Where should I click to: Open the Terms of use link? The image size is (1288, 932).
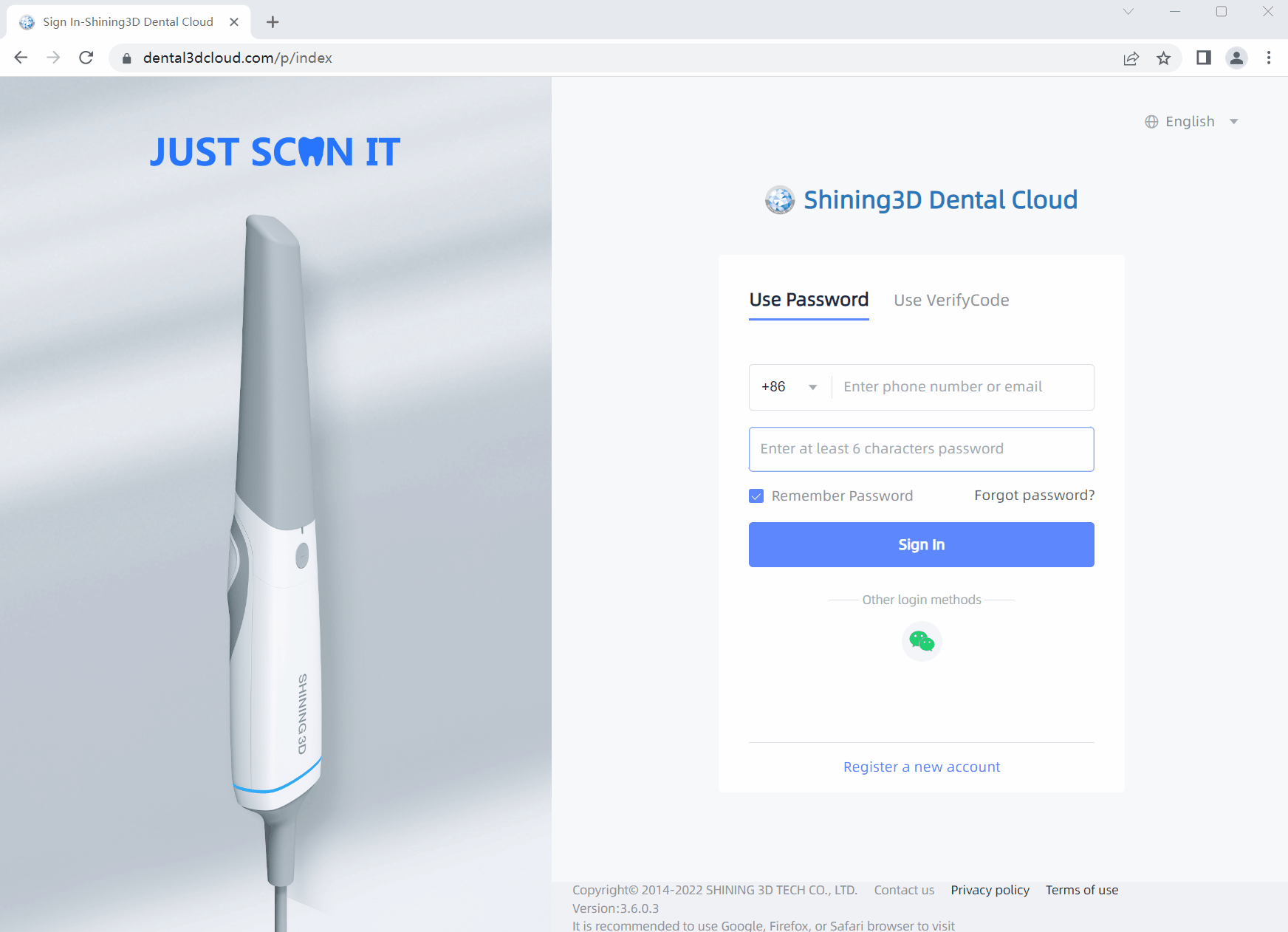[1082, 890]
